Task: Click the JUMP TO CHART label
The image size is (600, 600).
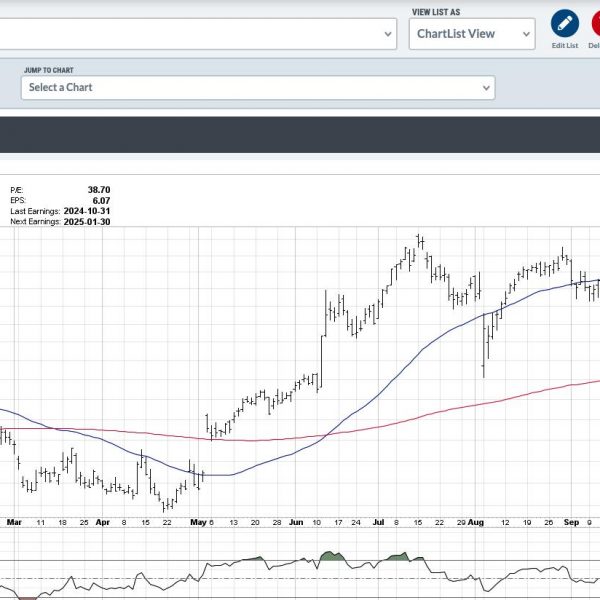Action: tap(49, 70)
